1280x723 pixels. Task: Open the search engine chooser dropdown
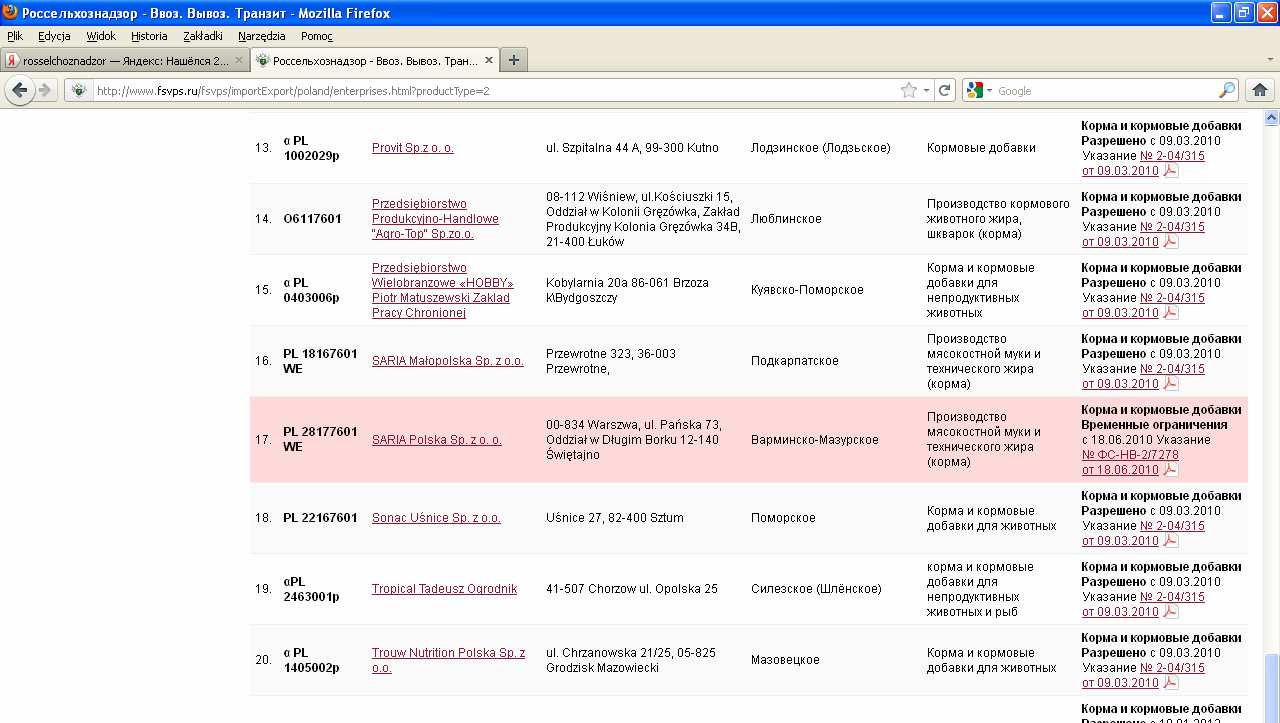coord(989,91)
